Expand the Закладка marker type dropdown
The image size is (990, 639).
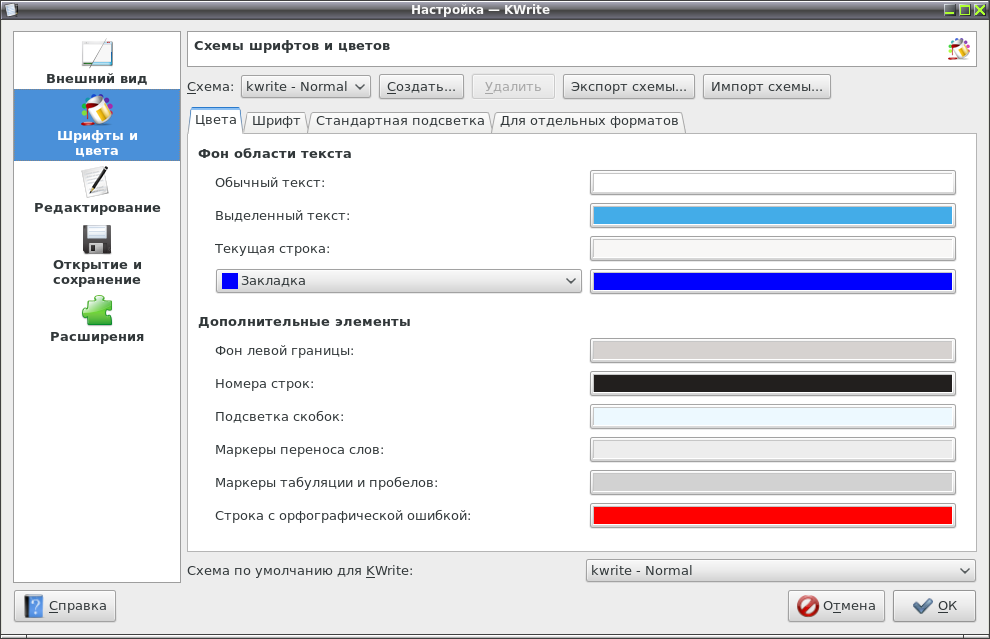point(398,281)
